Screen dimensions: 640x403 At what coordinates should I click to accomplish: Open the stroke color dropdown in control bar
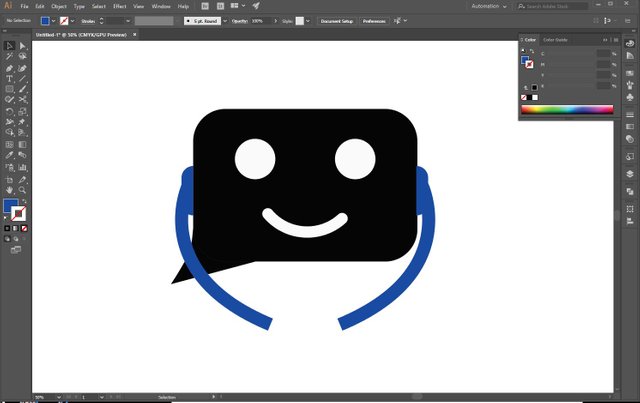pyautogui.click(x=73, y=20)
